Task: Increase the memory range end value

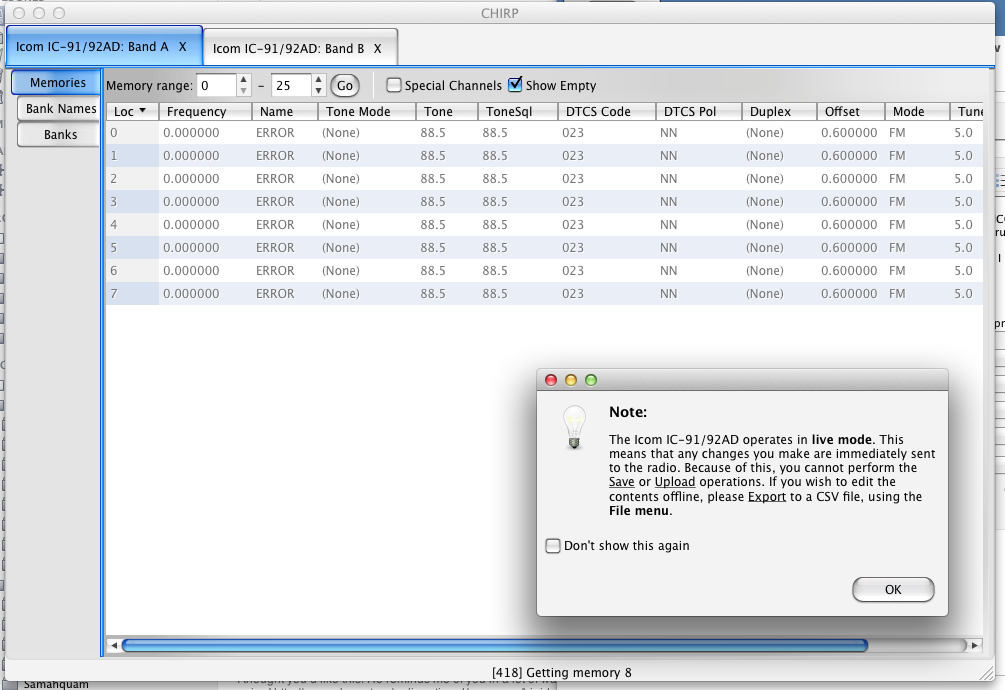Action: coord(319,80)
